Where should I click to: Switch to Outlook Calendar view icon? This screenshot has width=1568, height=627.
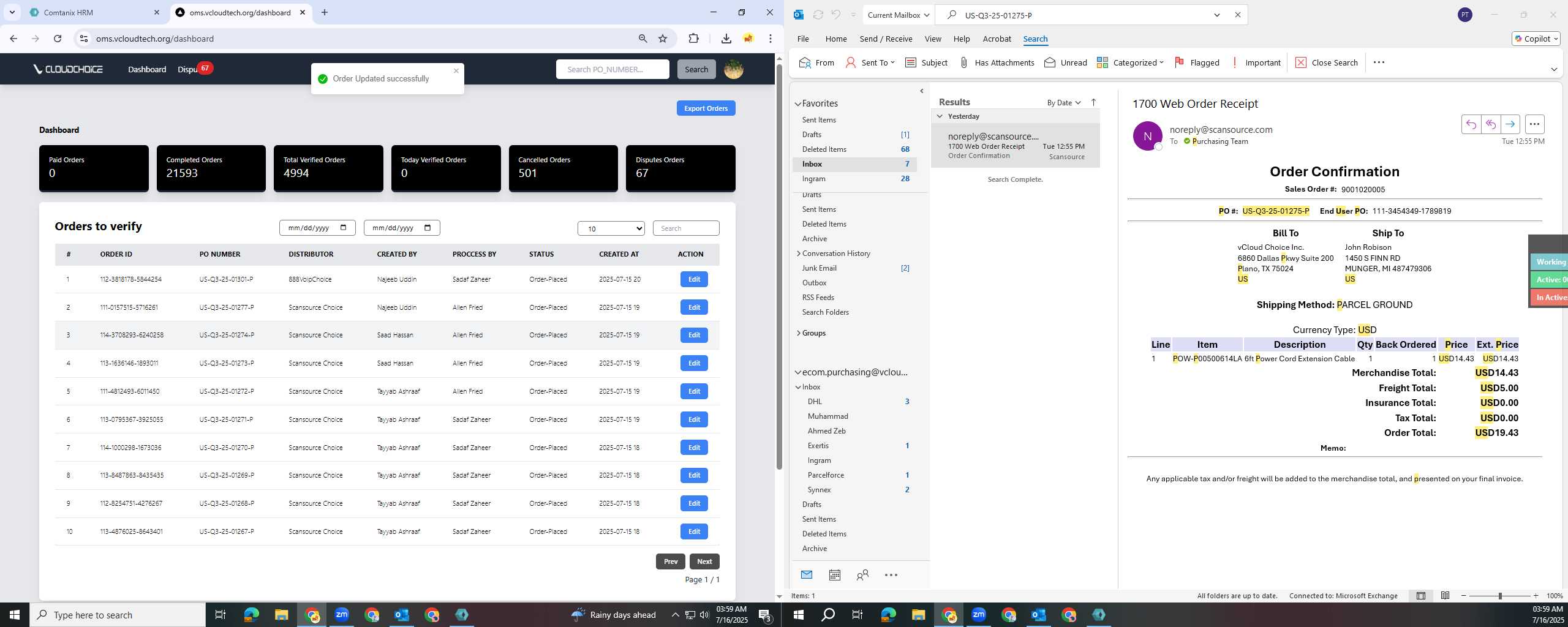click(x=834, y=575)
